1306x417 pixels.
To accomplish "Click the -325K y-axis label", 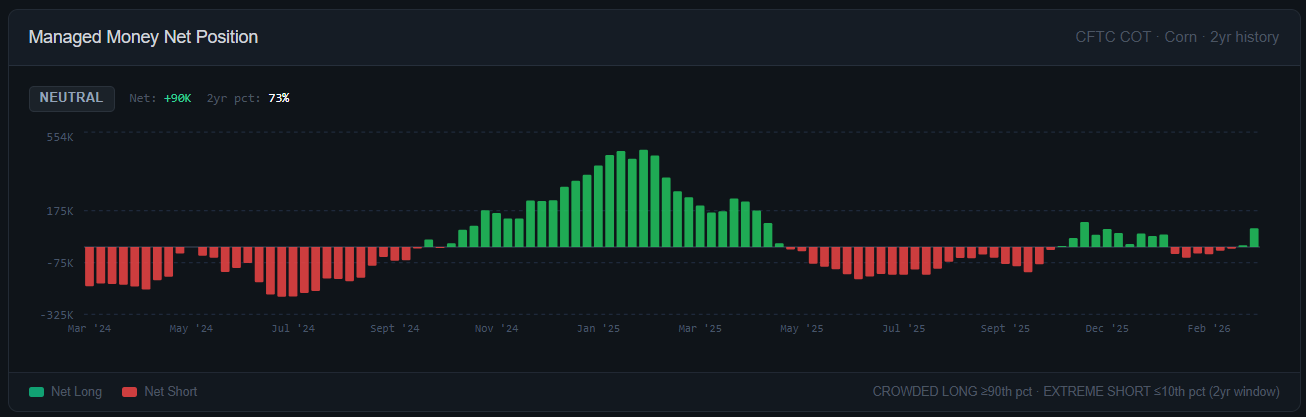I will 58,315.
